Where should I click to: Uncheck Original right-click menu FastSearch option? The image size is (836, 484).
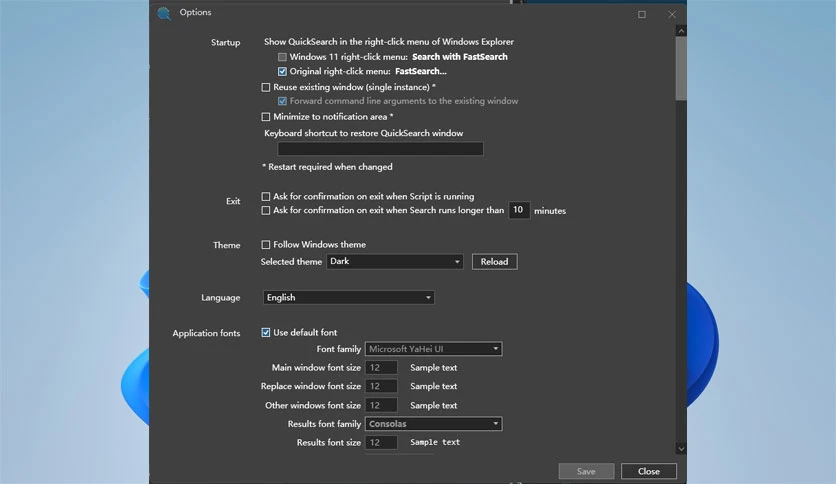point(282,71)
